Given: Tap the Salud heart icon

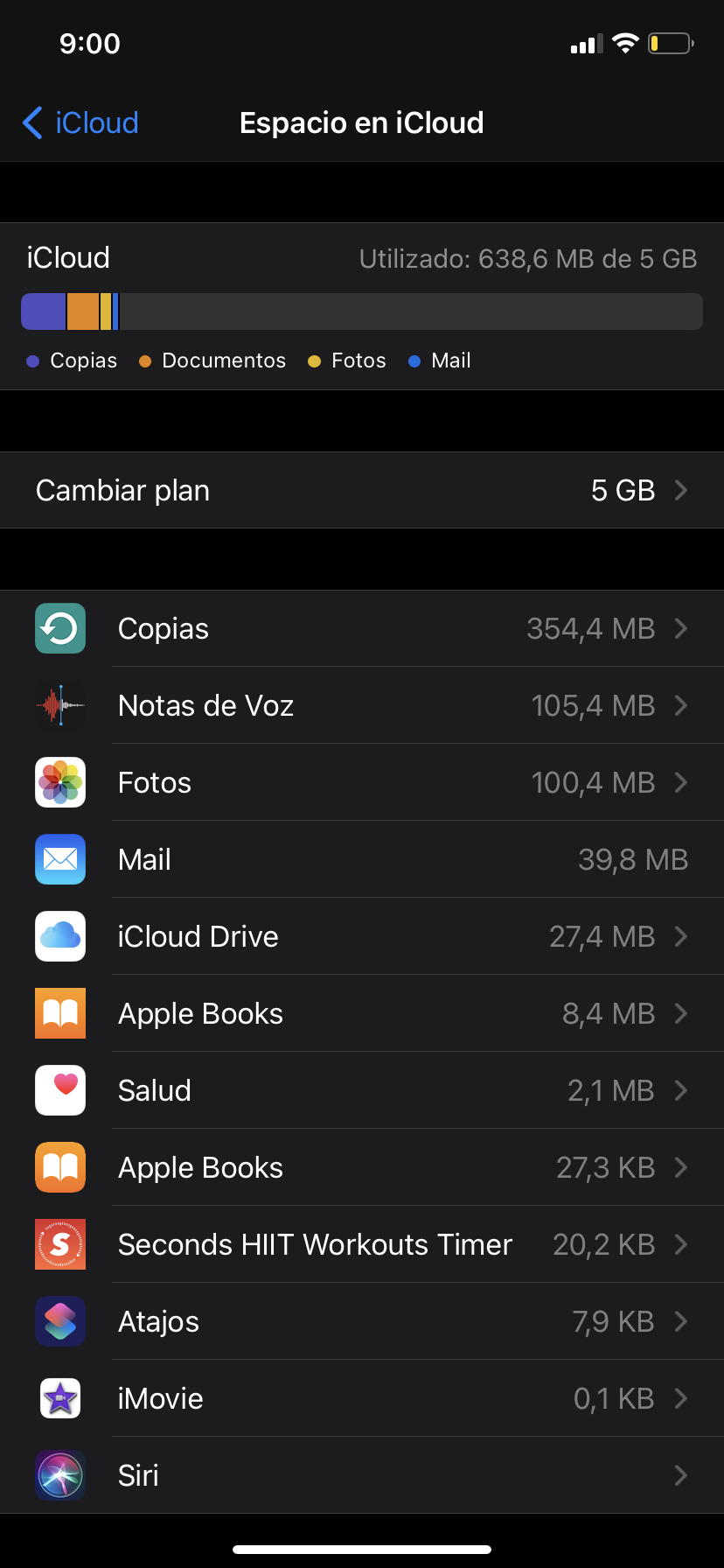Looking at the screenshot, I should [x=60, y=1090].
